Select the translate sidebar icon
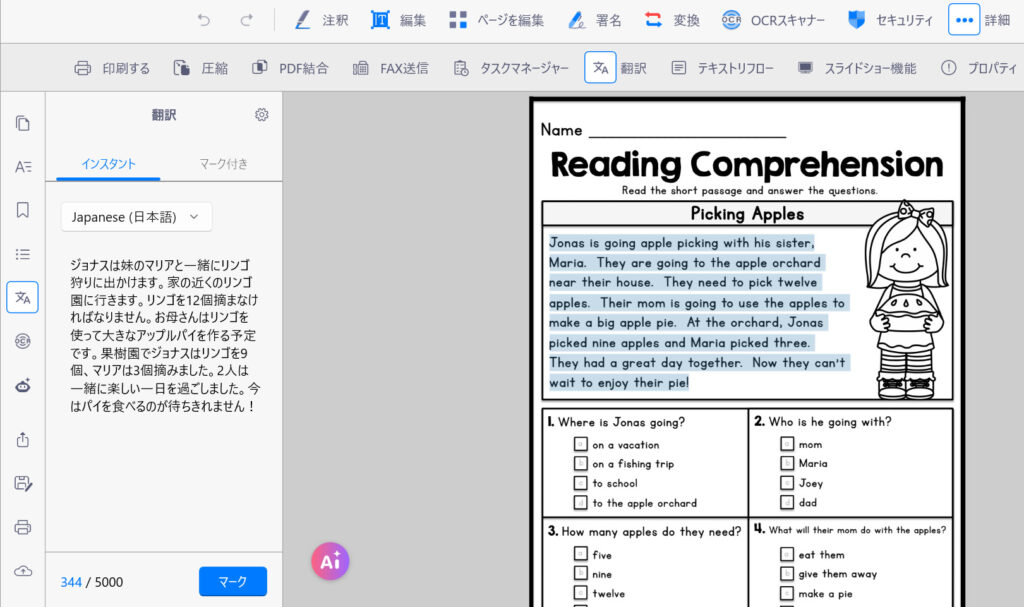The width and height of the screenshot is (1024, 607). point(23,297)
